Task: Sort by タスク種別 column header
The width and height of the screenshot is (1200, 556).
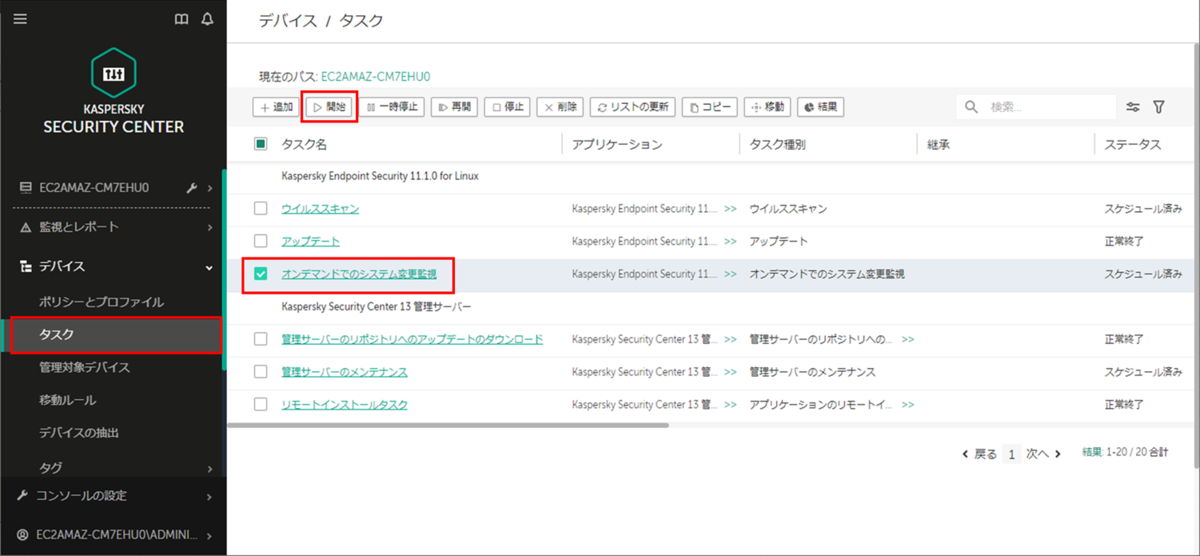Action: tap(777, 144)
